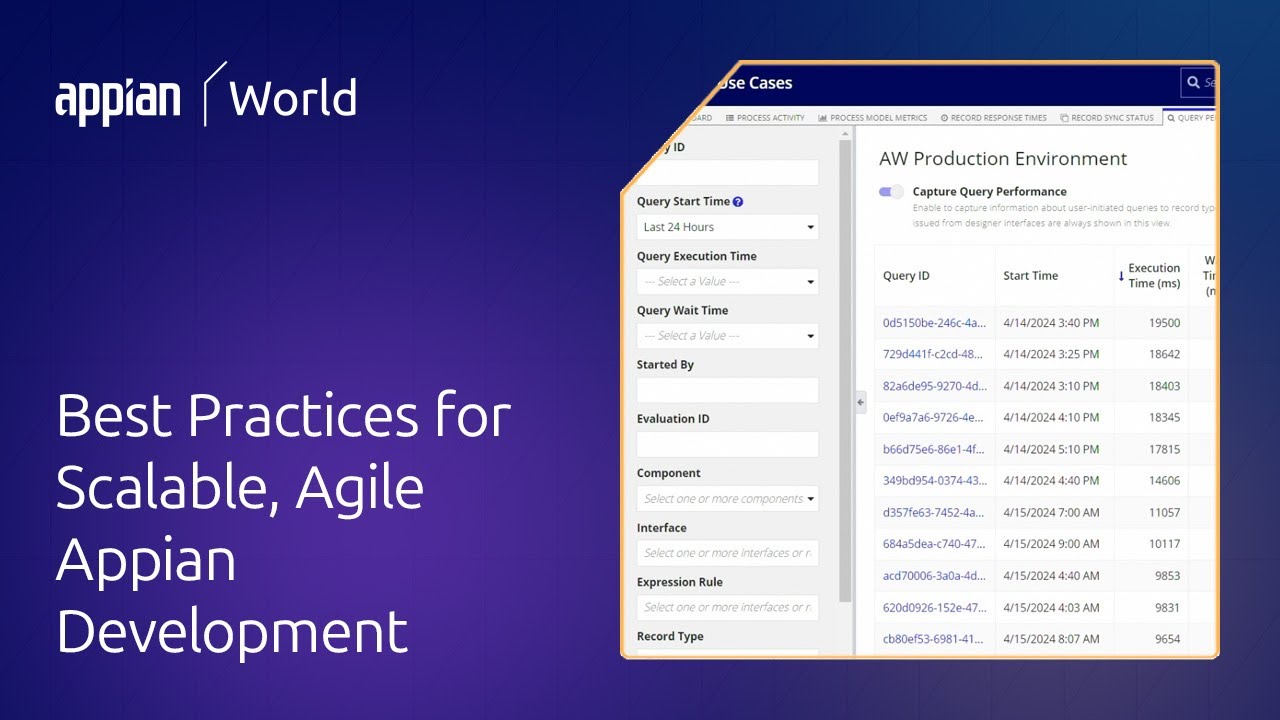Click the Query ID column header
Screen dimensions: 1280x720
906,276
